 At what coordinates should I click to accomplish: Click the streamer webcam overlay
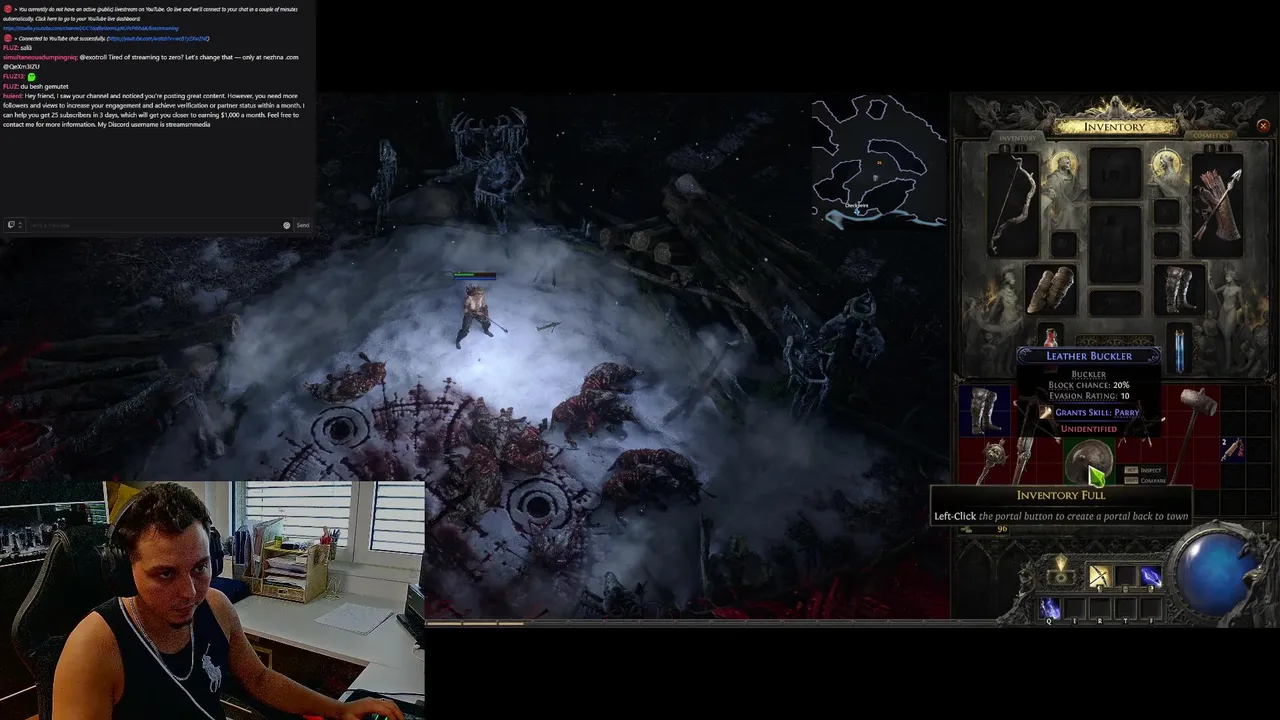[x=212, y=600]
